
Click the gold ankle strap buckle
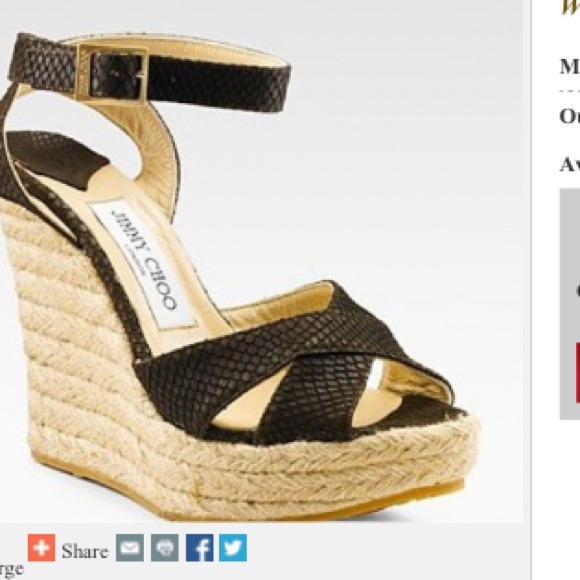(112, 73)
